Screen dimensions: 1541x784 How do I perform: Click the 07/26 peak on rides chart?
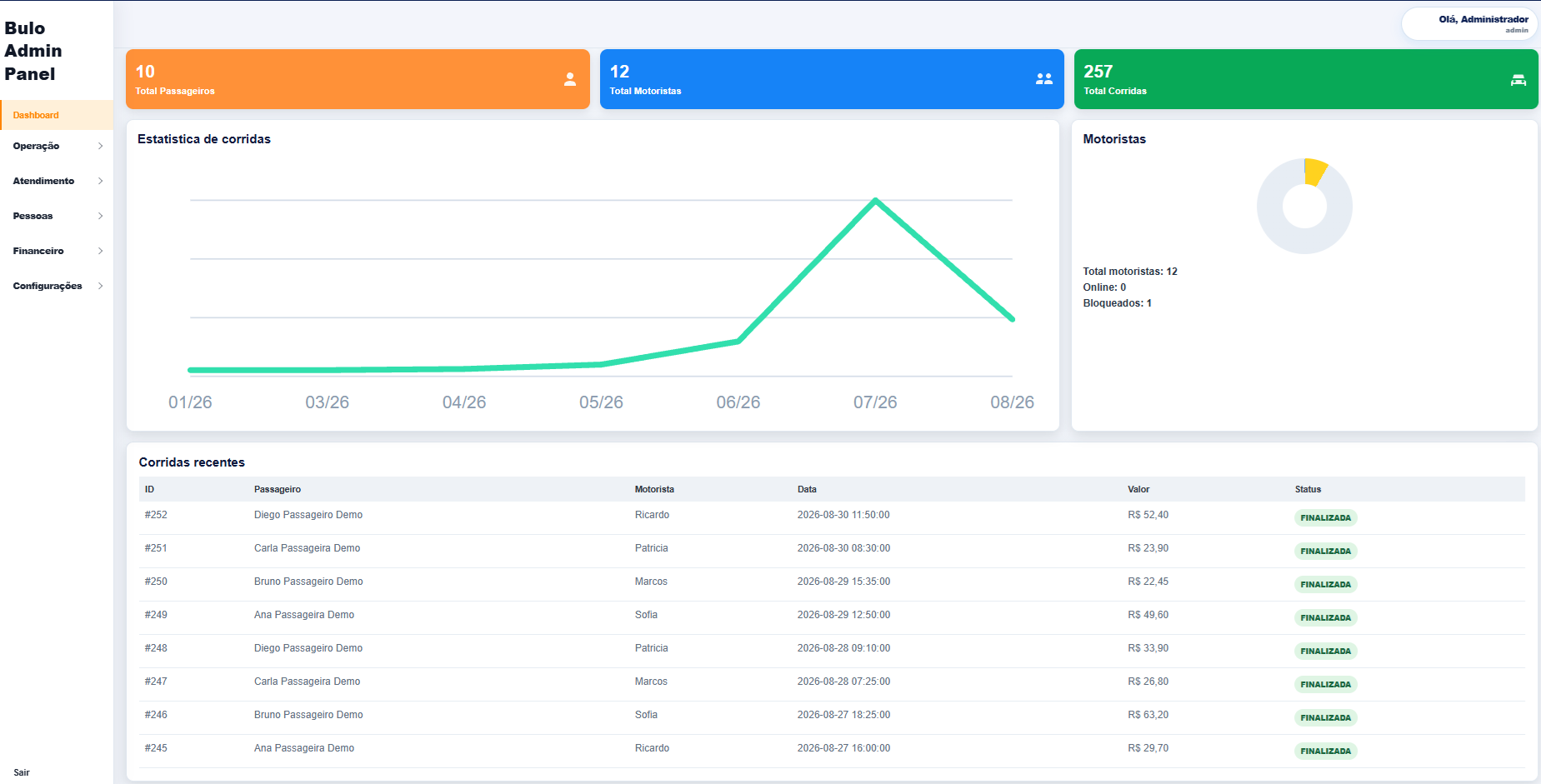coord(875,200)
